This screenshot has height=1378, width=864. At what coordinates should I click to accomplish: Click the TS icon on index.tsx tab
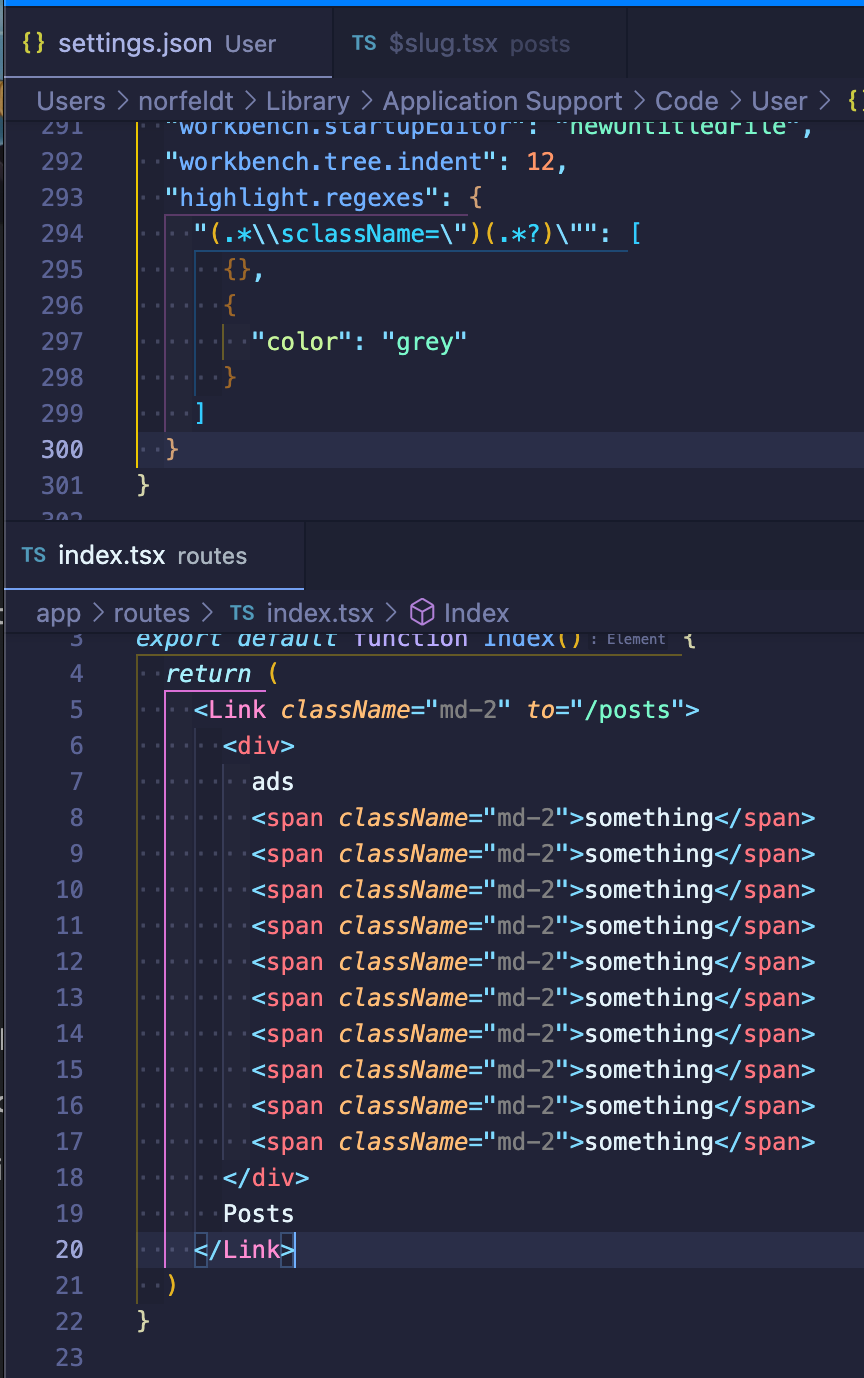pyautogui.click(x=33, y=555)
